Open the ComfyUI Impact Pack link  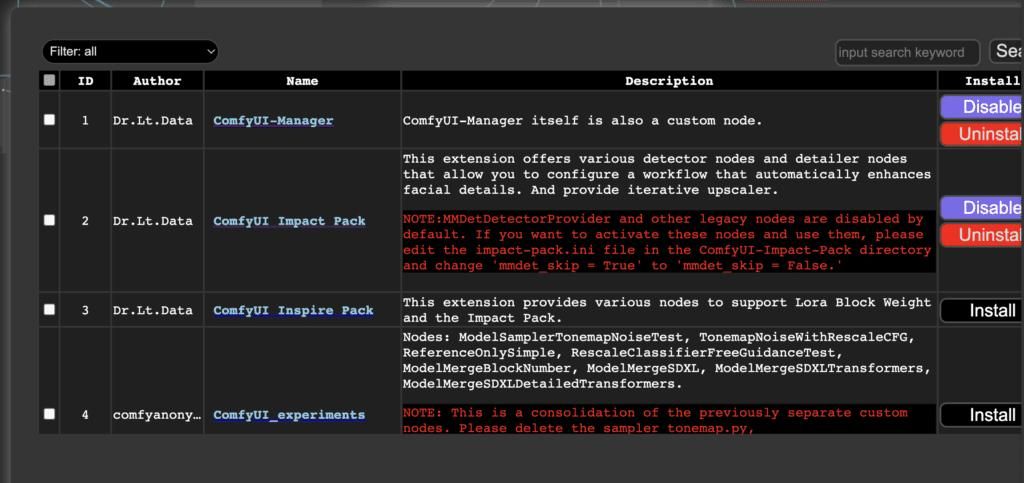289,221
